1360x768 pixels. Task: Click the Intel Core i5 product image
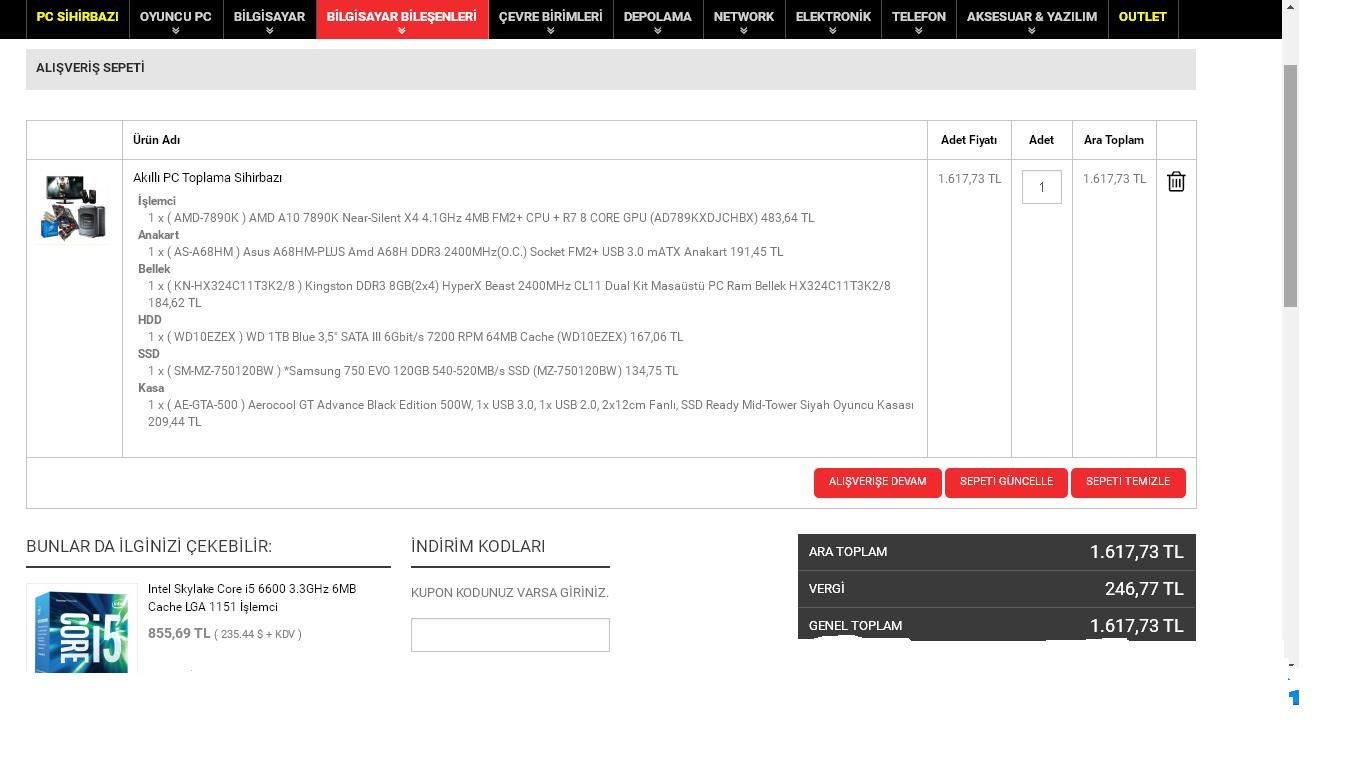click(x=82, y=630)
